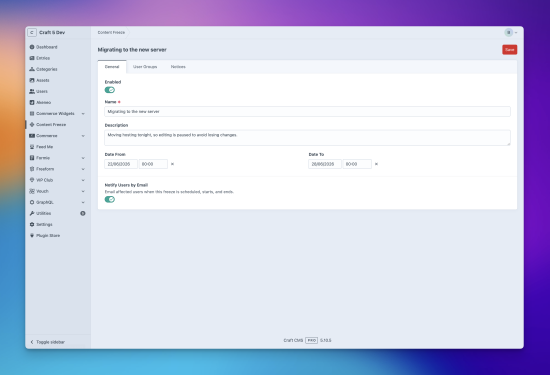Clear the Date To value
This screenshot has height=375, width=550.
click(x=376, y=164)
